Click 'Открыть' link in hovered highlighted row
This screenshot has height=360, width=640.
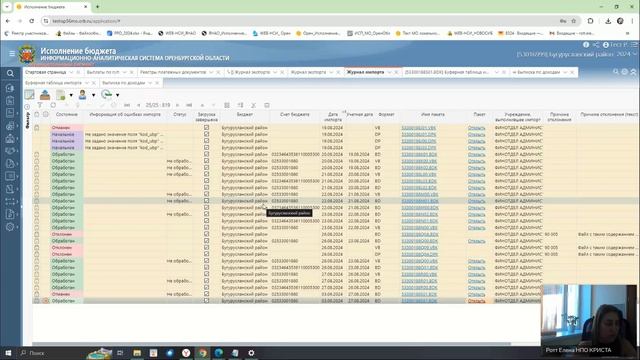pyautogui.click(x=476, y=201)
